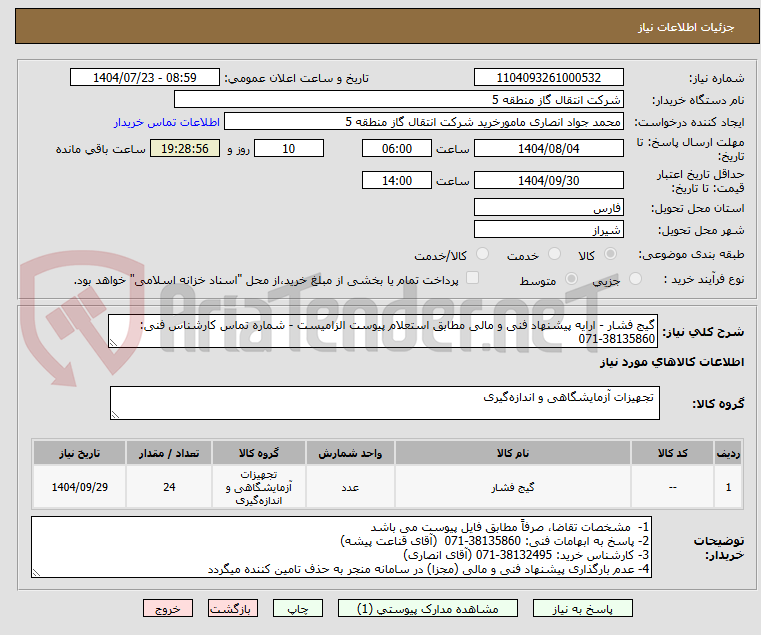This screenshot has height=635, width=761.
Task: Click the quantity cell showing 24
Action: (169, 487)
